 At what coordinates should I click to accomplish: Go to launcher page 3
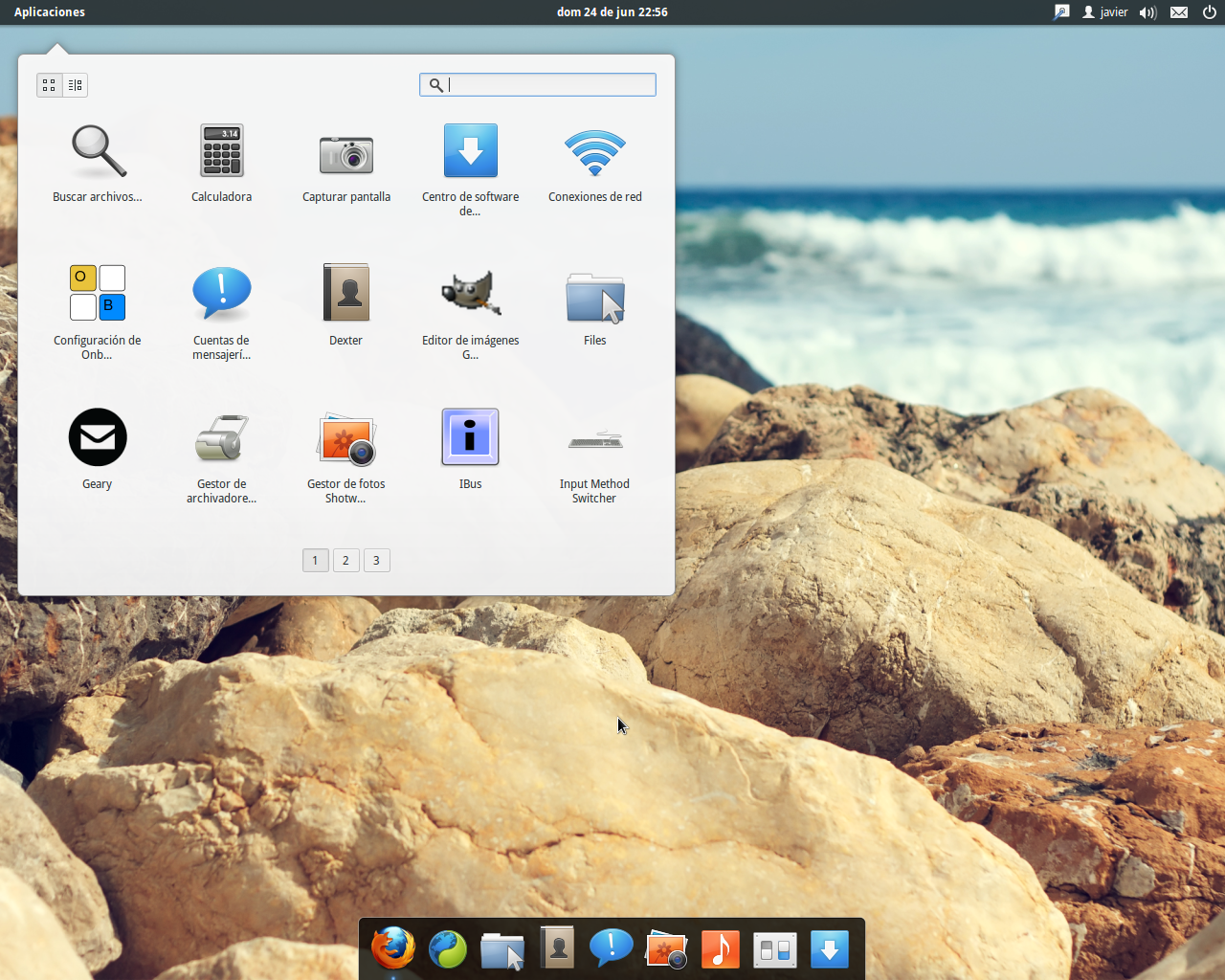click(x=376, y=560)
